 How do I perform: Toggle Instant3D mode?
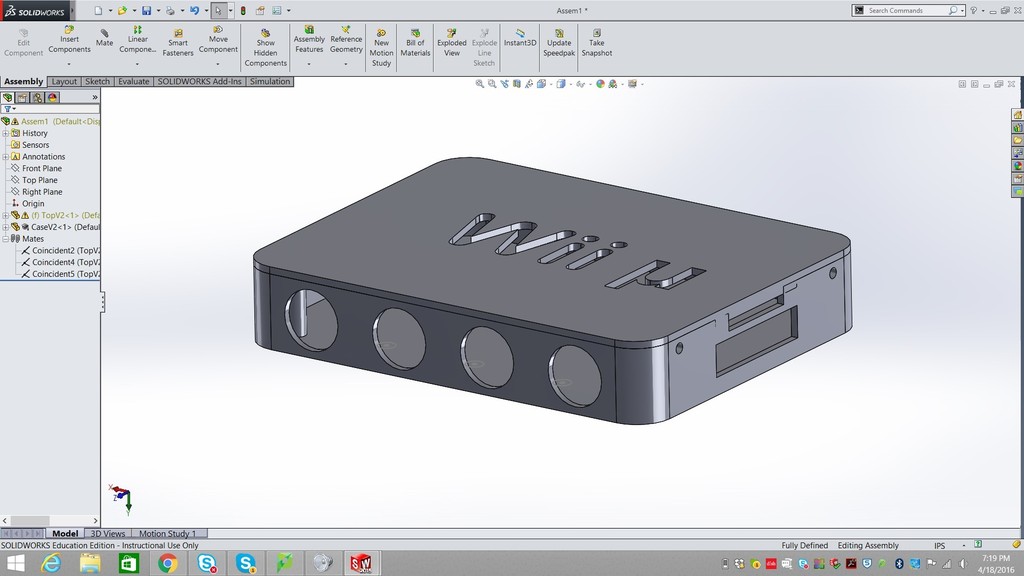pos(520,38)
